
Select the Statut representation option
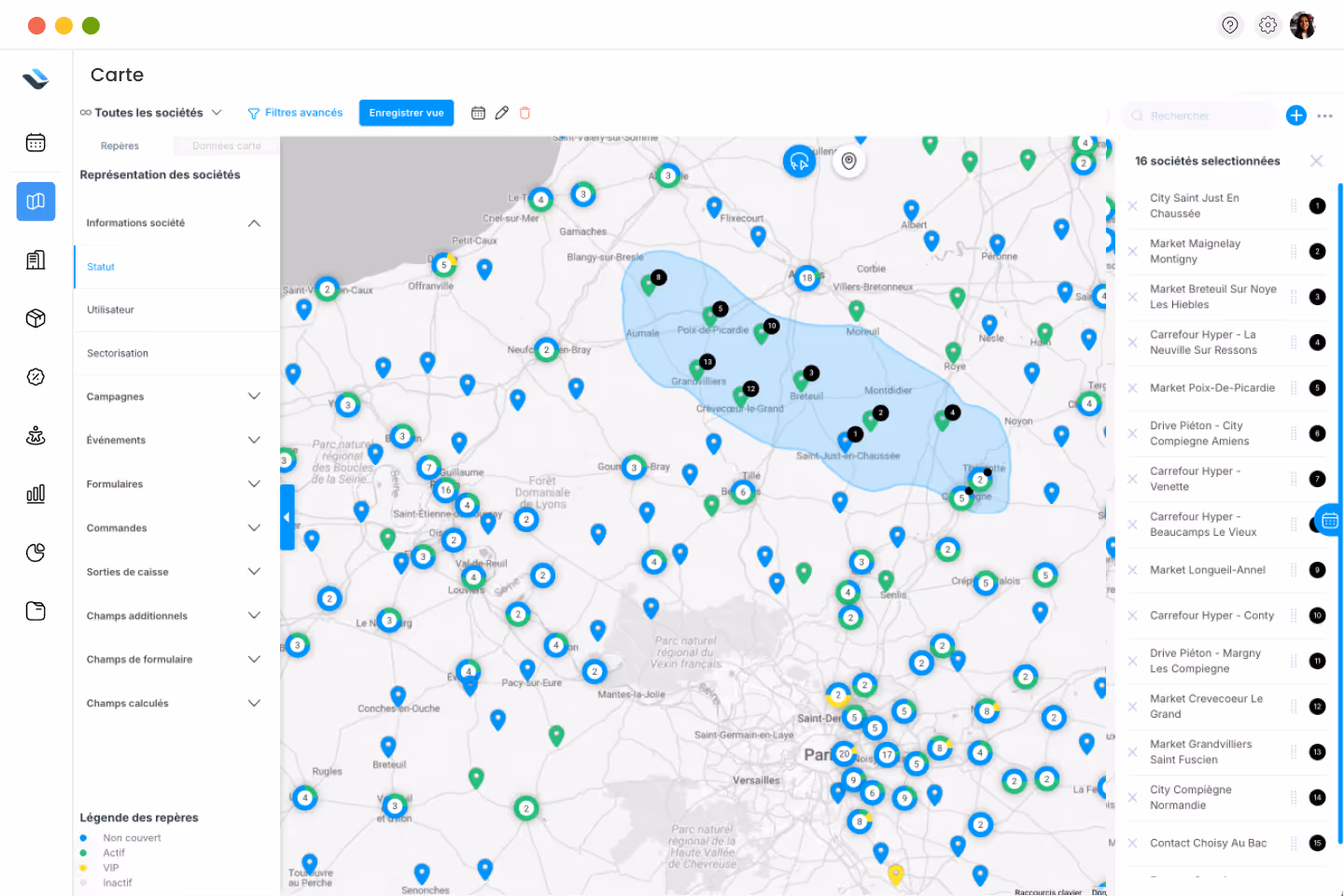click(100, 266)
